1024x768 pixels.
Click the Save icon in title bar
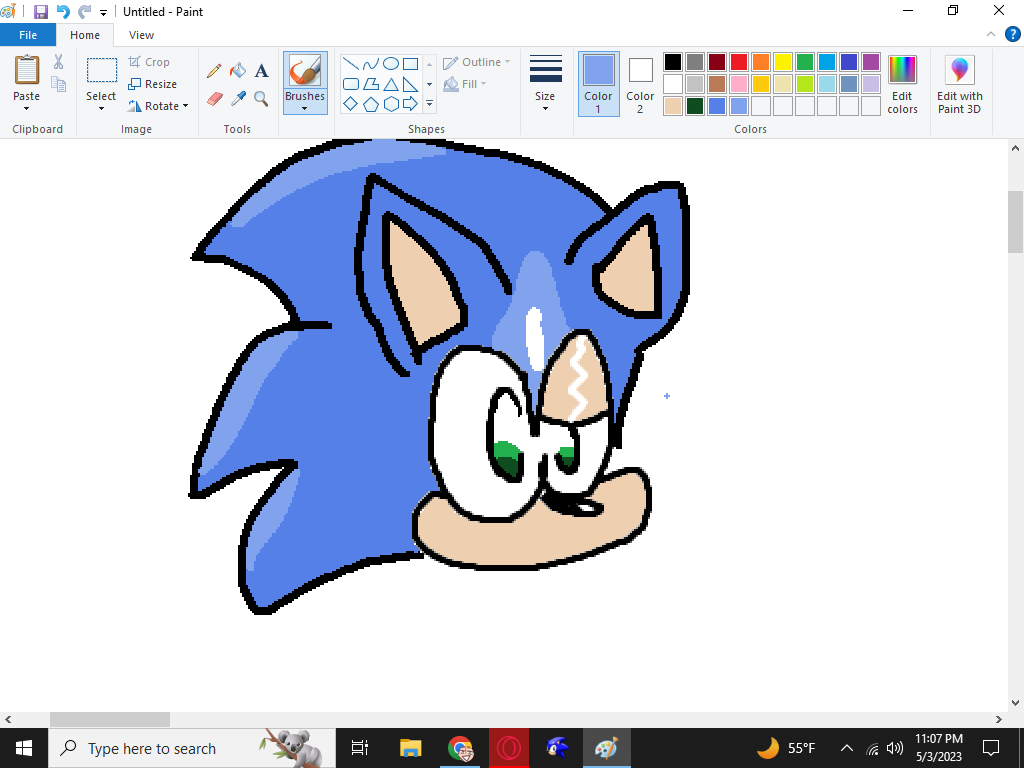coord(41,12)
